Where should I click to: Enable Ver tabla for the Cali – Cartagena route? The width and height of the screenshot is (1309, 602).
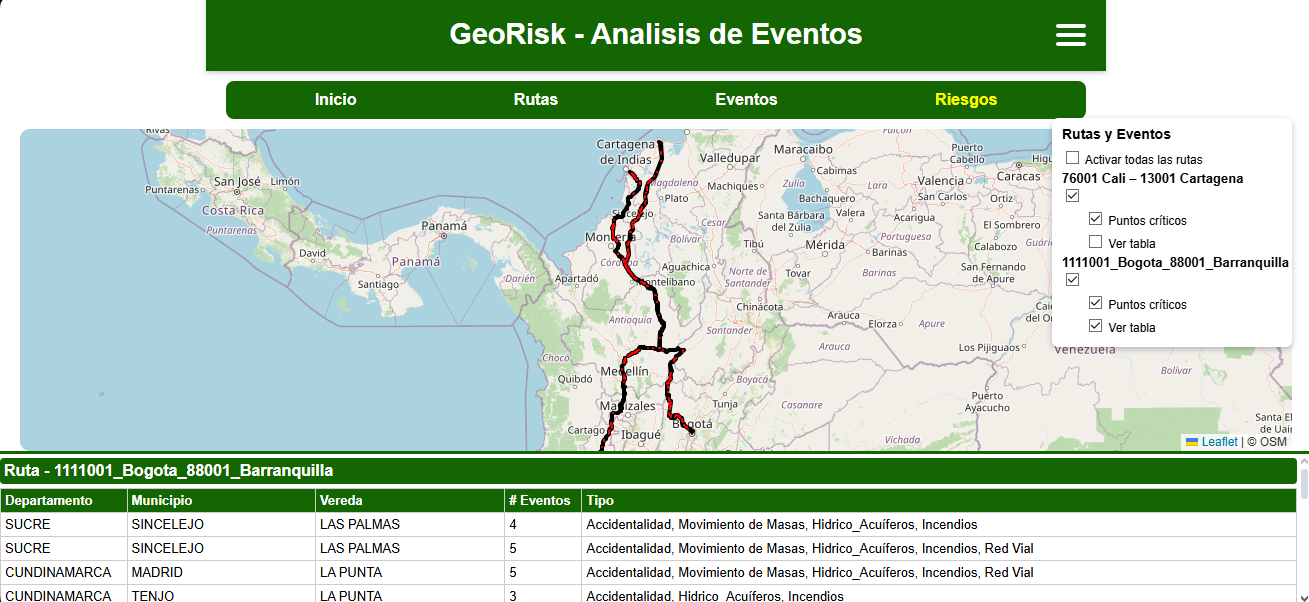click(x=1095, y=242)
